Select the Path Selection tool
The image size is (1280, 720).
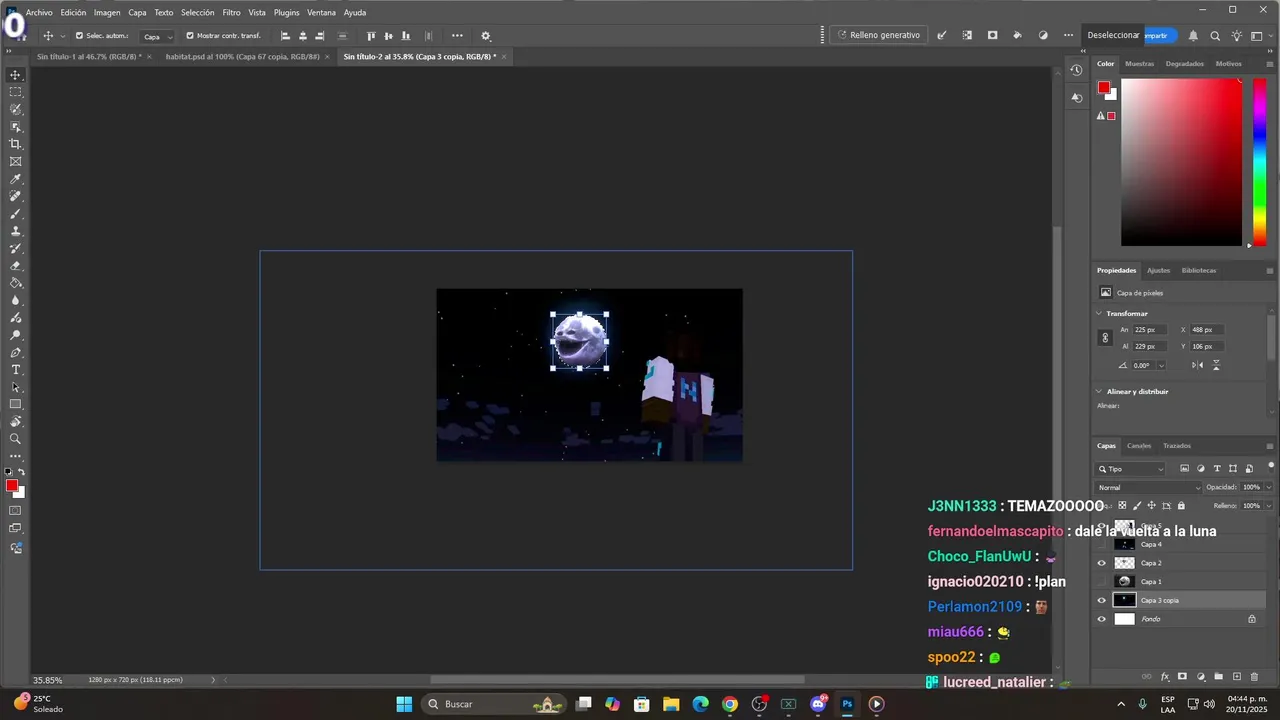click(15, 387)
